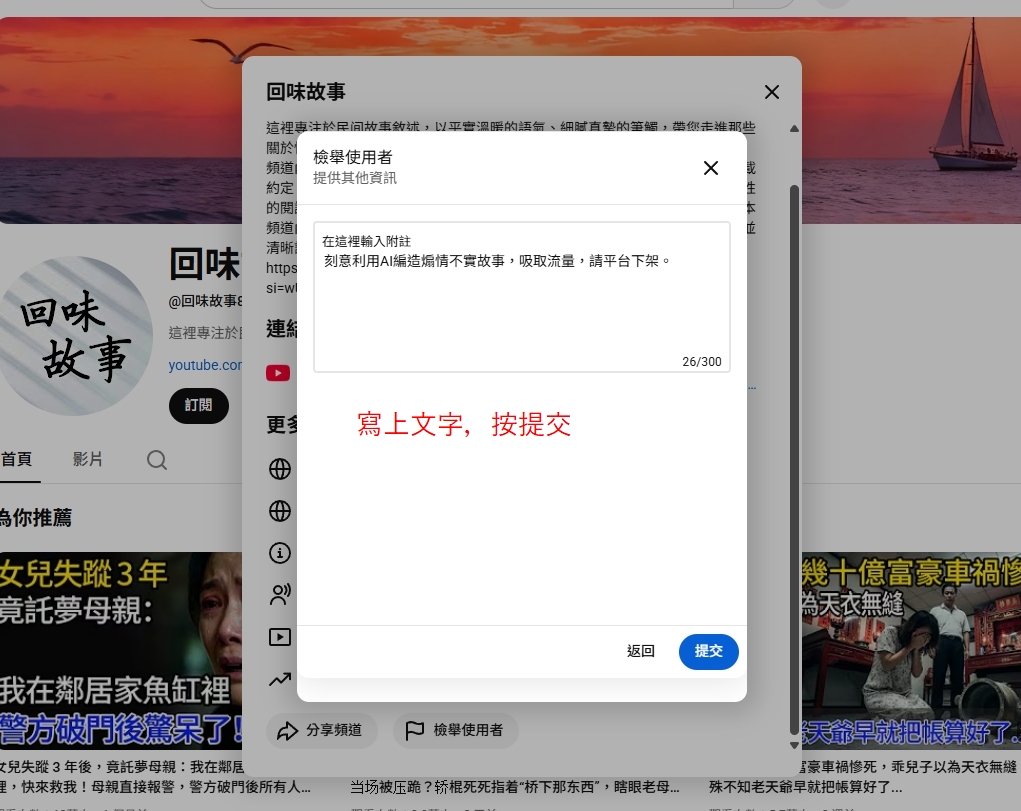Viewport: 1021px width, 811px height.
Task: Click the first globe icon in details
Action: (x=280, y=469)
